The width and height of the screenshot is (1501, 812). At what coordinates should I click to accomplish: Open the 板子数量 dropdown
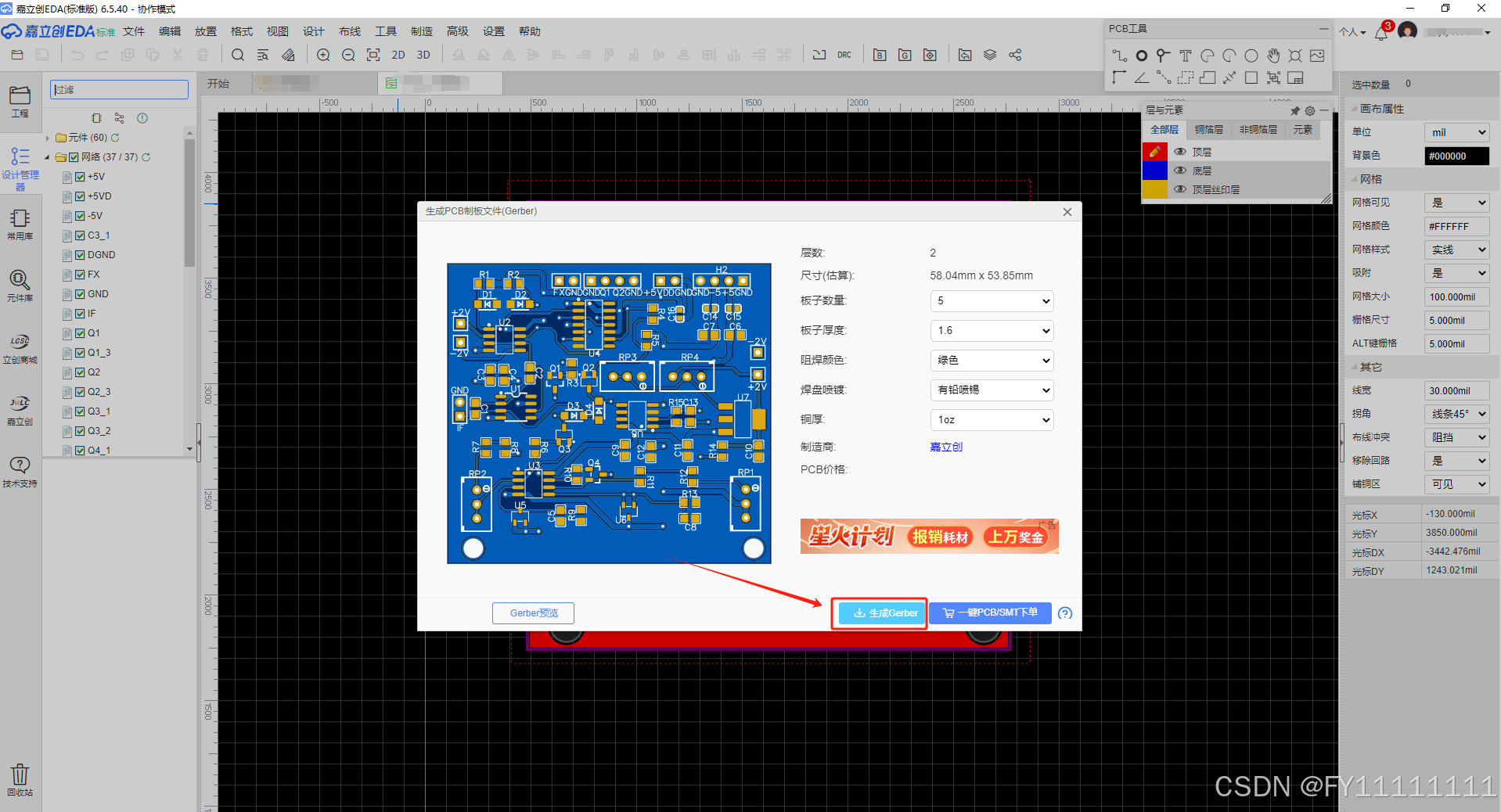992,301
